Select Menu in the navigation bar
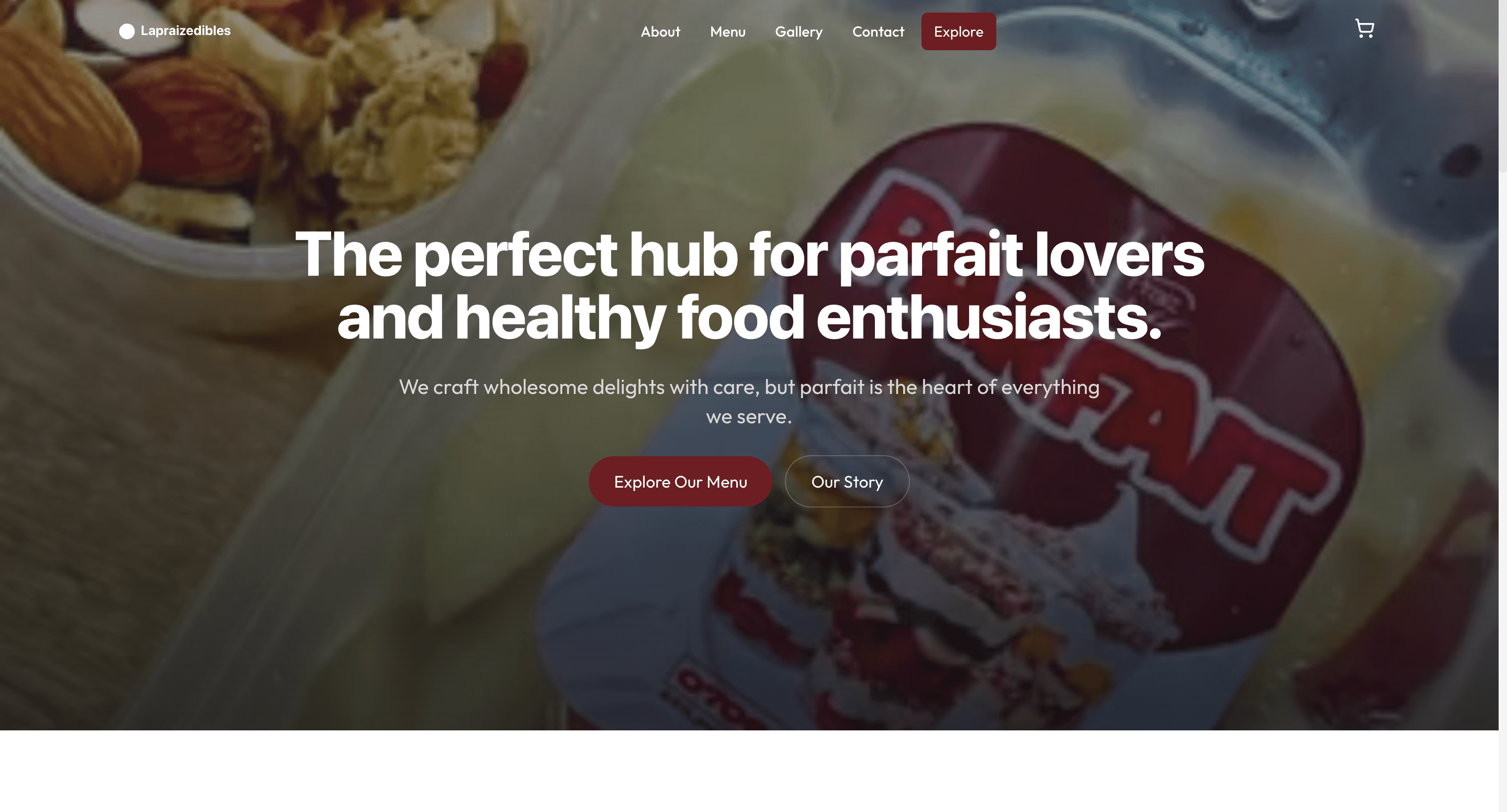 pyautogui.click(x=727, y=31)
